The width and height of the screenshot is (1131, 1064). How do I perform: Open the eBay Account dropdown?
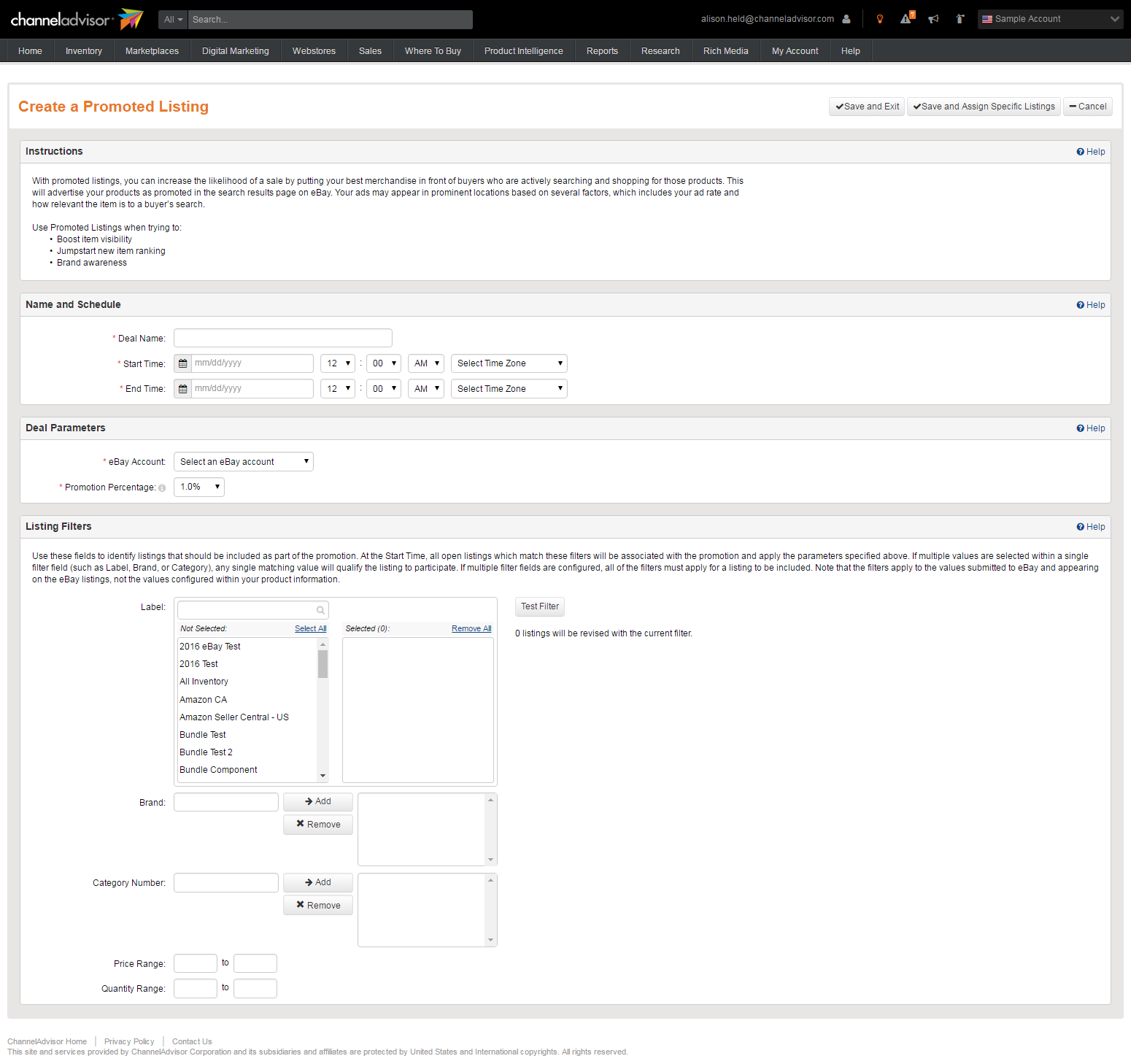tap(244, 462)
